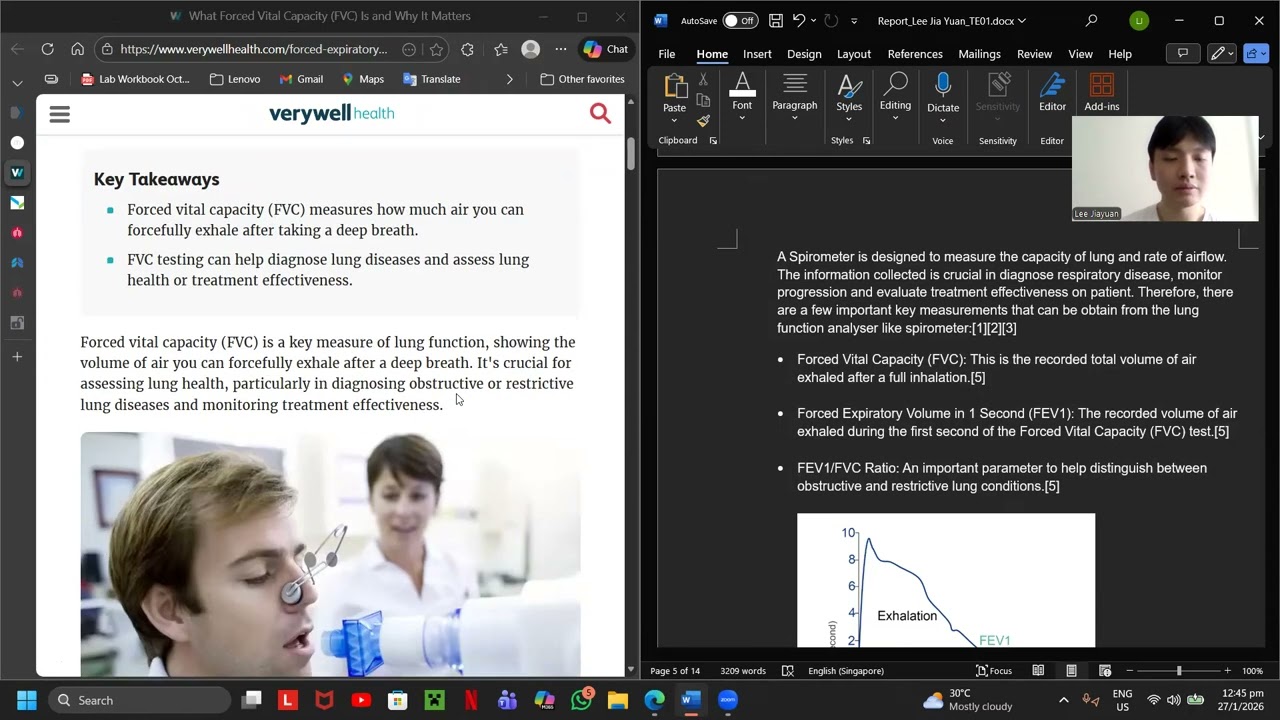Open Zoom from the Windows taskbar
1280x720 pixels.
tap(727, 700)
